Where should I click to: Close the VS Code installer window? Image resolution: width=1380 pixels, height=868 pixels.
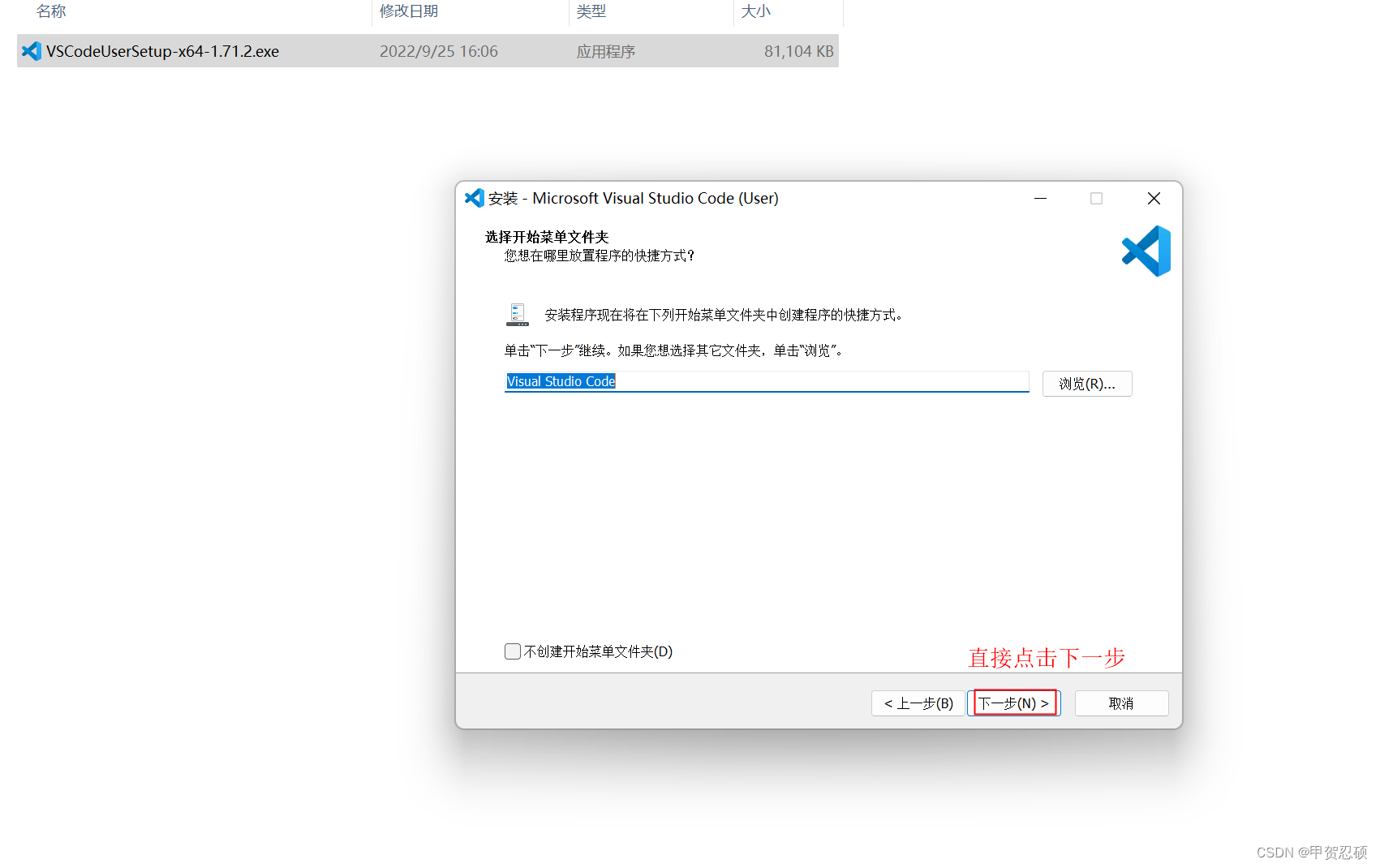coord(1154,198)
